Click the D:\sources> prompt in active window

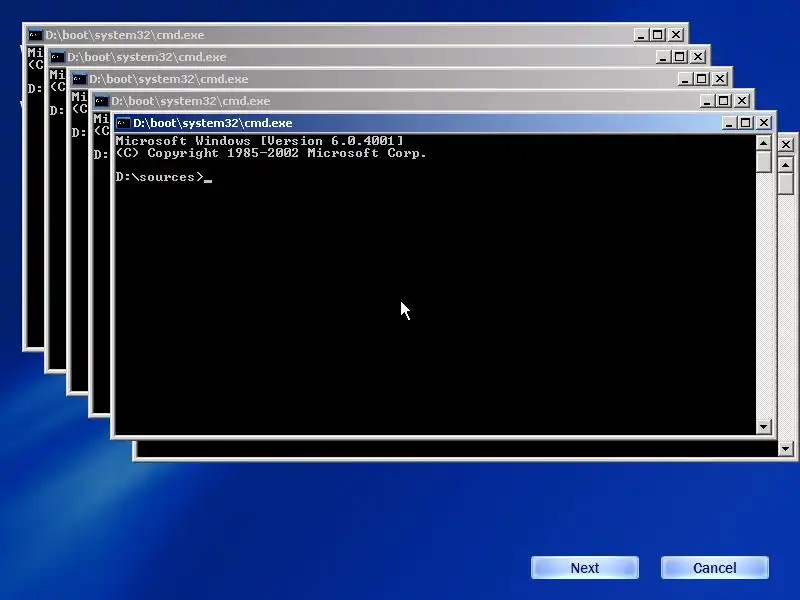(x=160, y=177)
